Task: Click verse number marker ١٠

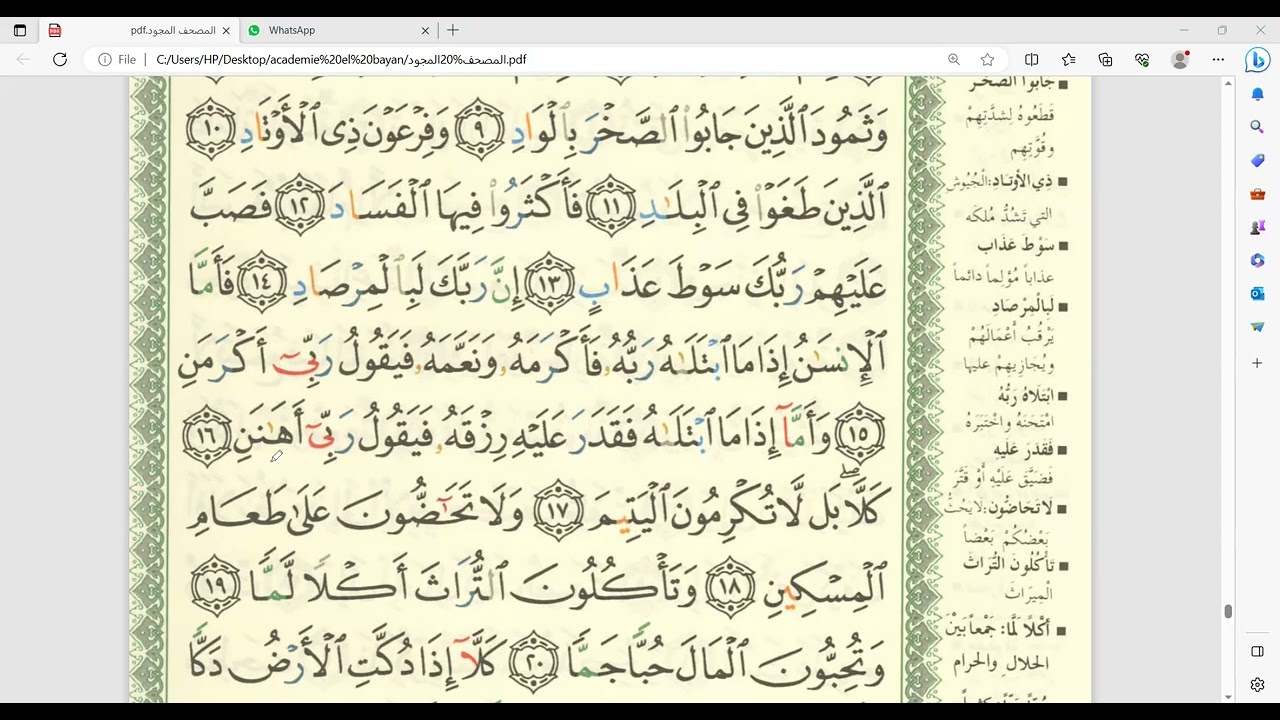Action: point(211,128)
